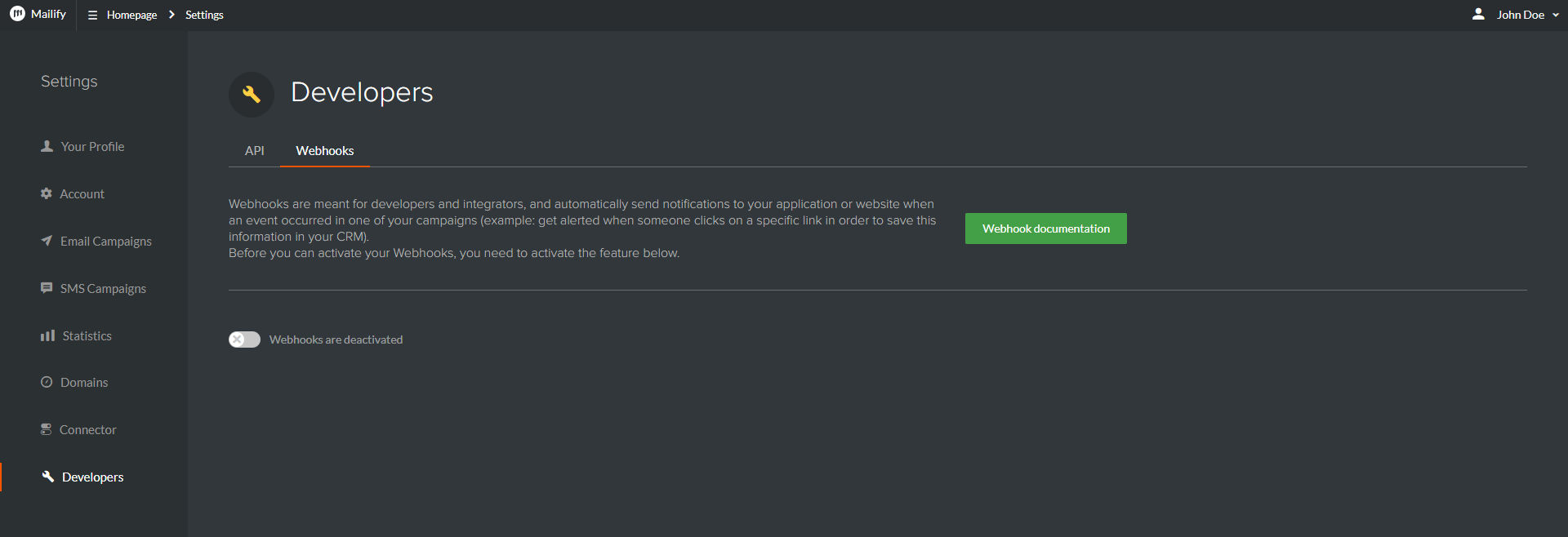Click the Domains compass icon
This screenshot has width=1568, height=537.
[x=47, y=382]
